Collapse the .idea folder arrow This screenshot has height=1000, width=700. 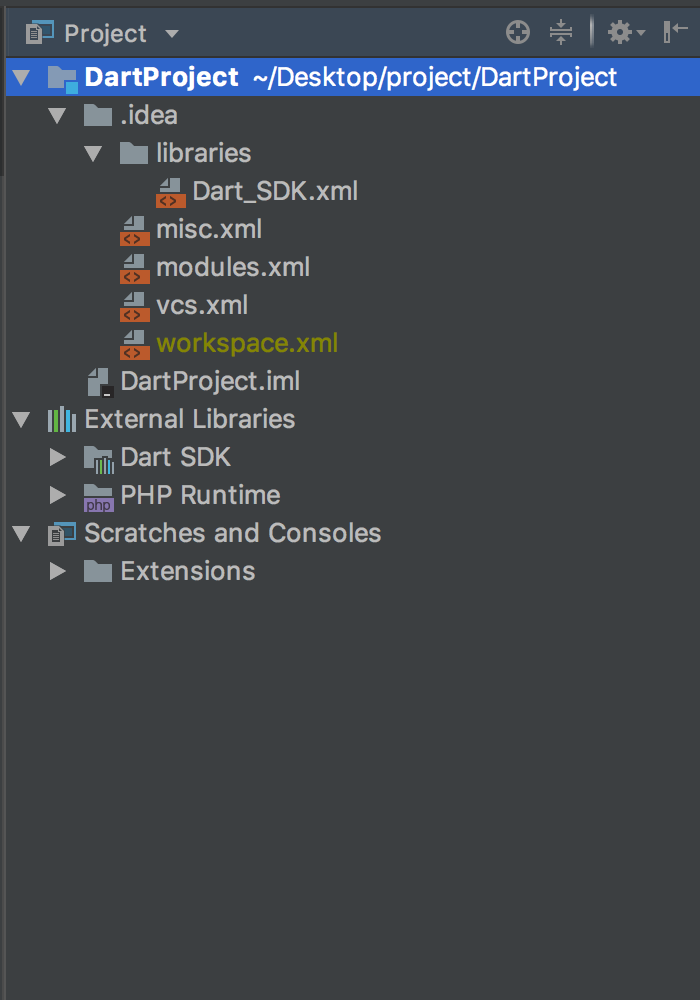coord(58,116)
